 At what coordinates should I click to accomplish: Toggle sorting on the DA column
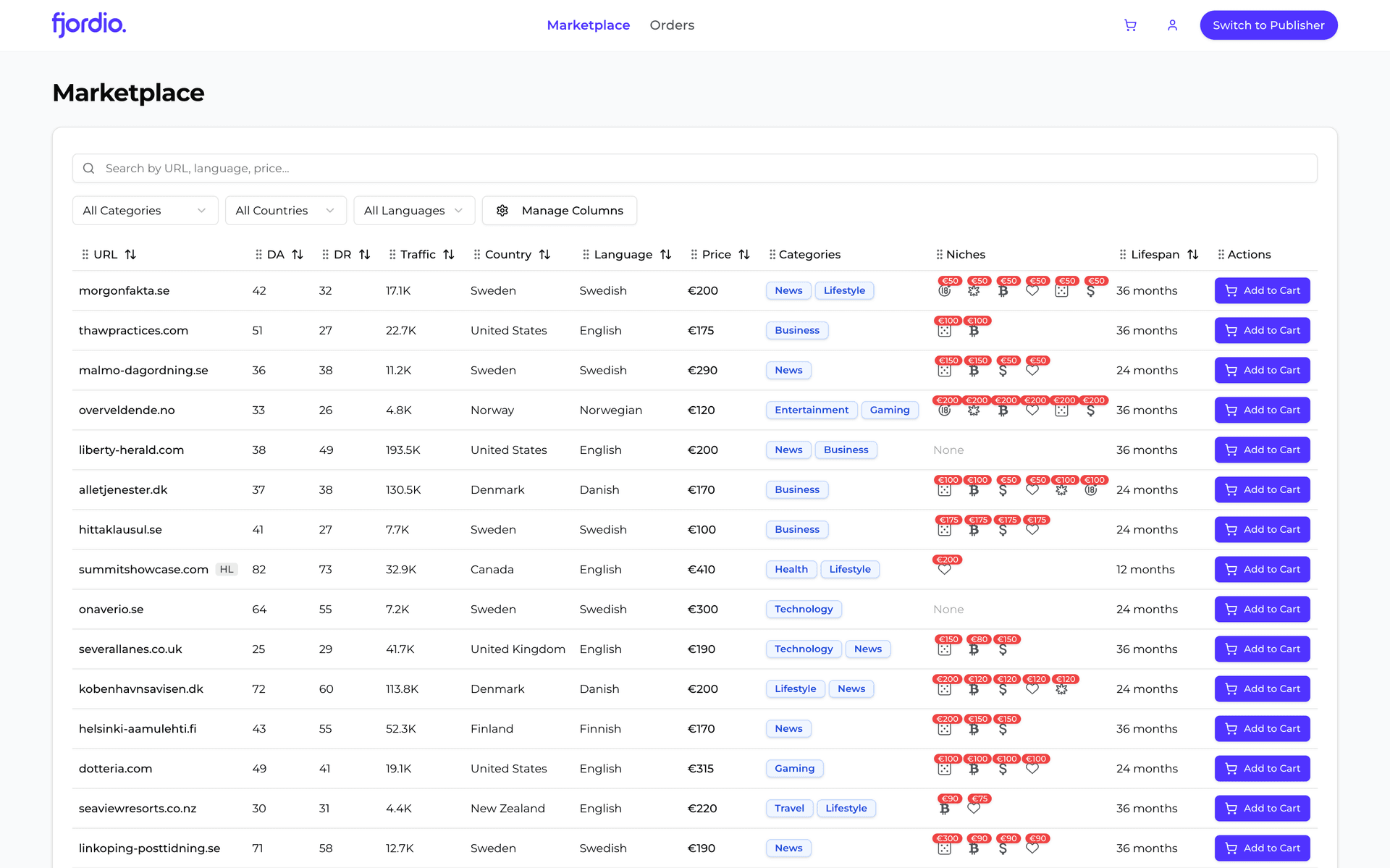297,254
